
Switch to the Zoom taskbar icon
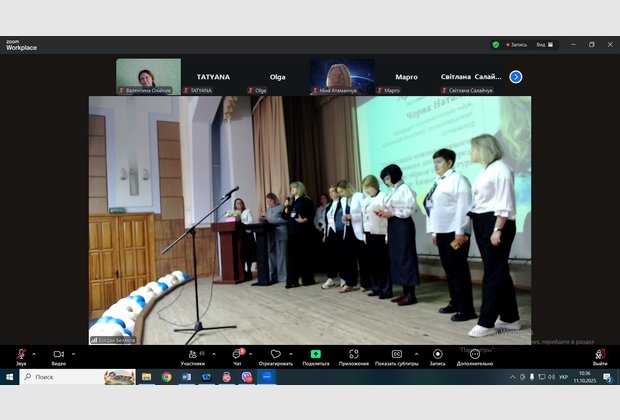(x=267, y=377)
